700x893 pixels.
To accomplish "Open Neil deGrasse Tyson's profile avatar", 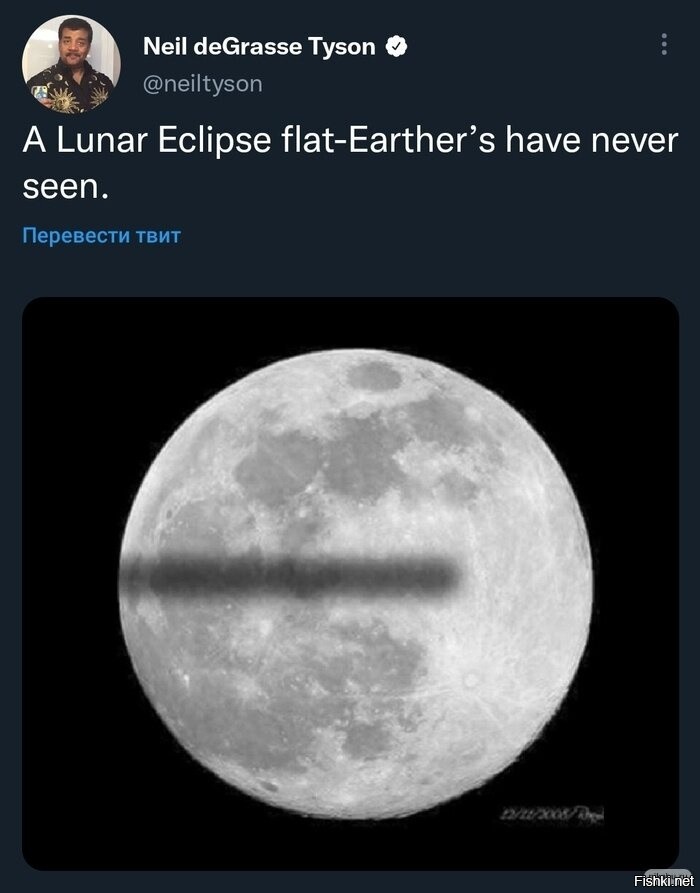I will coord(70,64).
